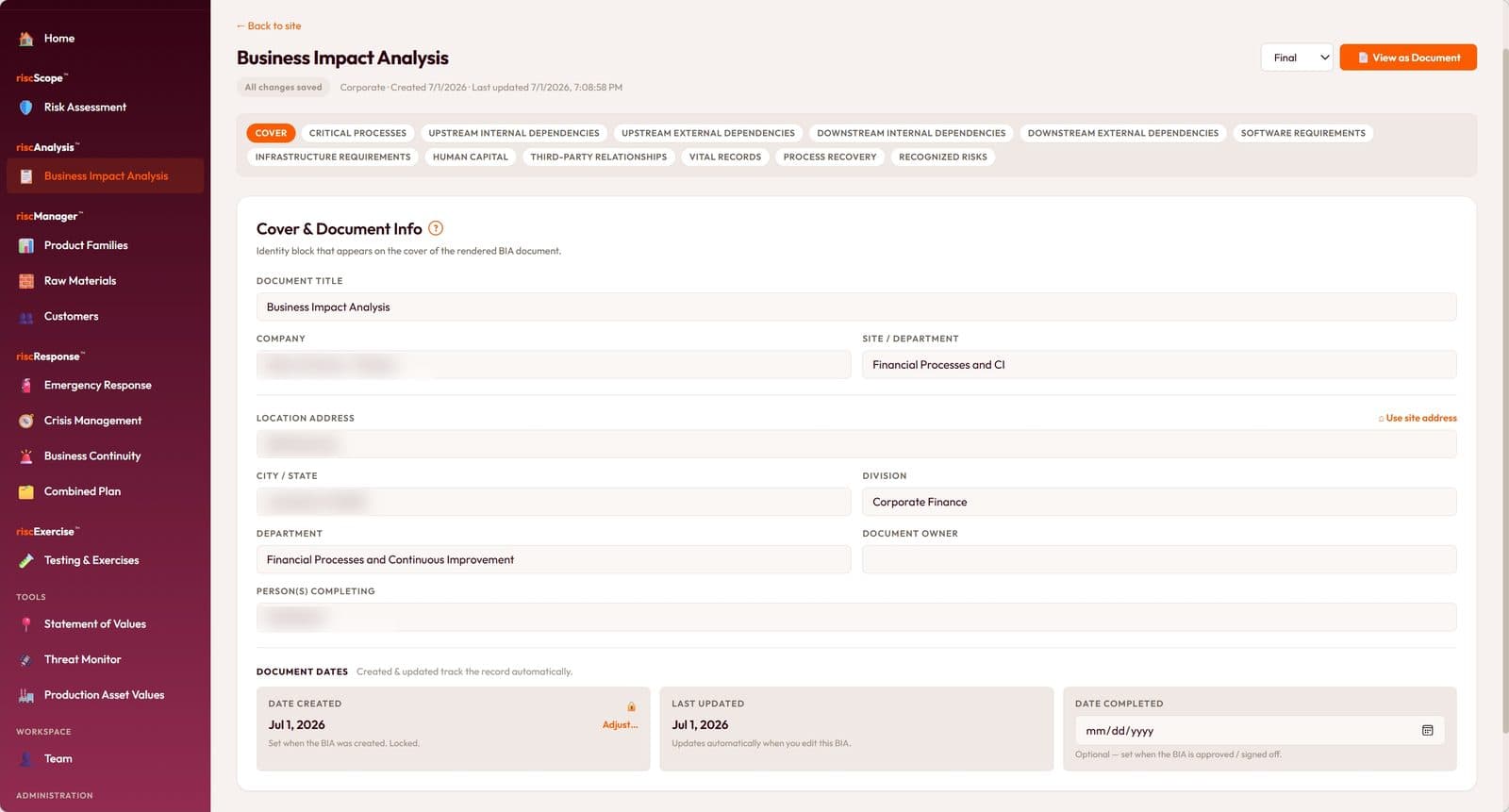Open the Final status dropdown

click(1297, 58)
